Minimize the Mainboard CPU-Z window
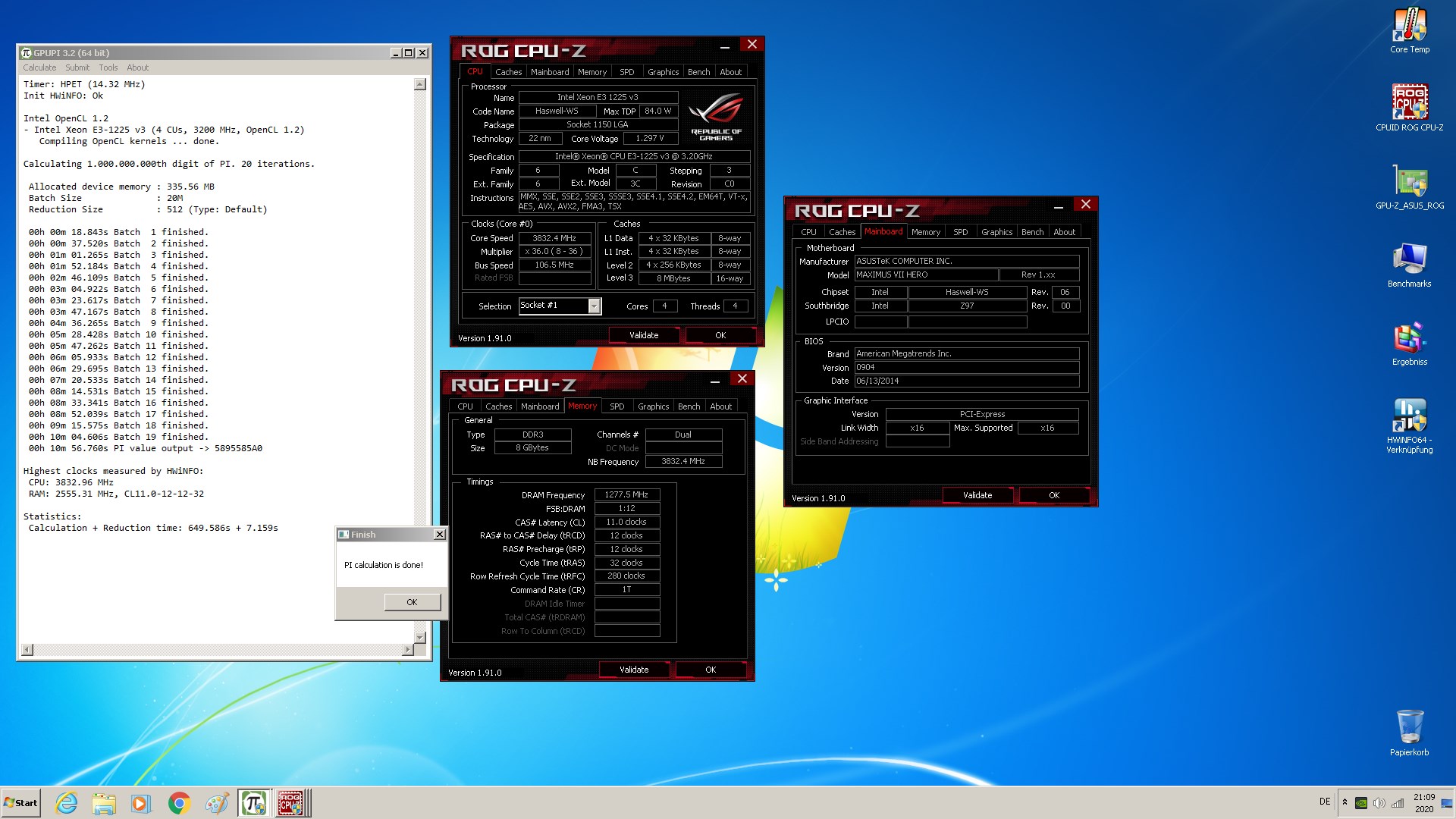This screenshot has height=819, width=1456. 1058,206
